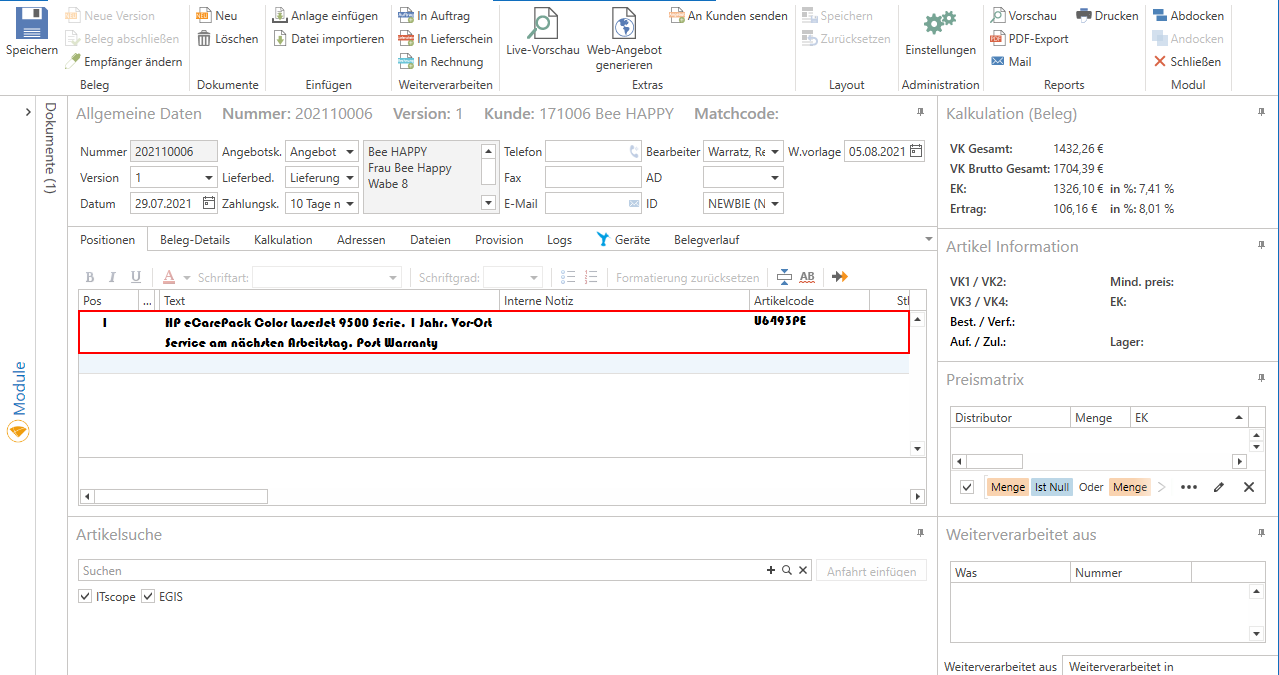Expand the Bearbeiter dropdown
Screen dimensions: 1279x675
point(775,152)
